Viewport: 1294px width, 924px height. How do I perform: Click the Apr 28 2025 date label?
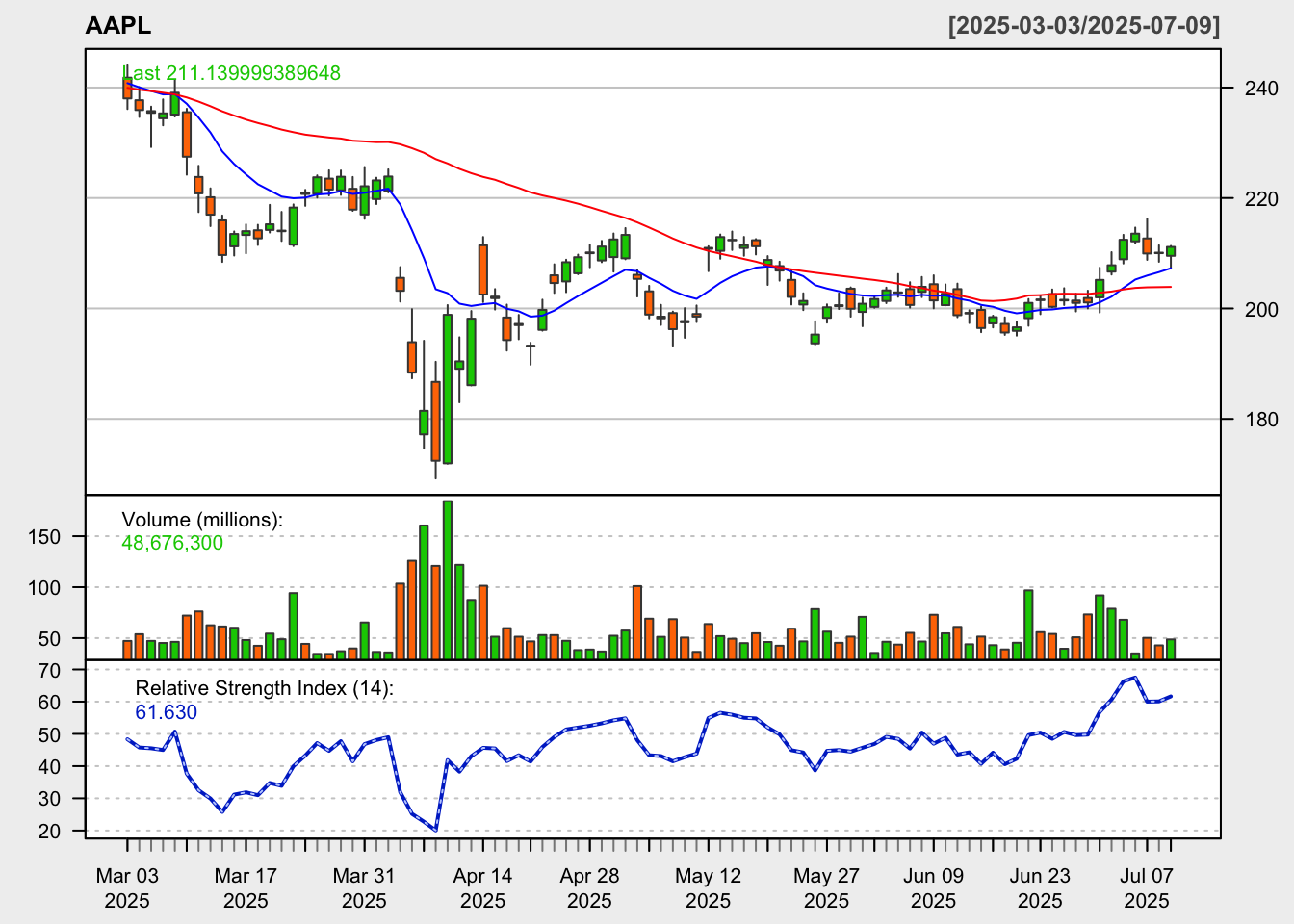pyautogui.click(x=589, y=888)
